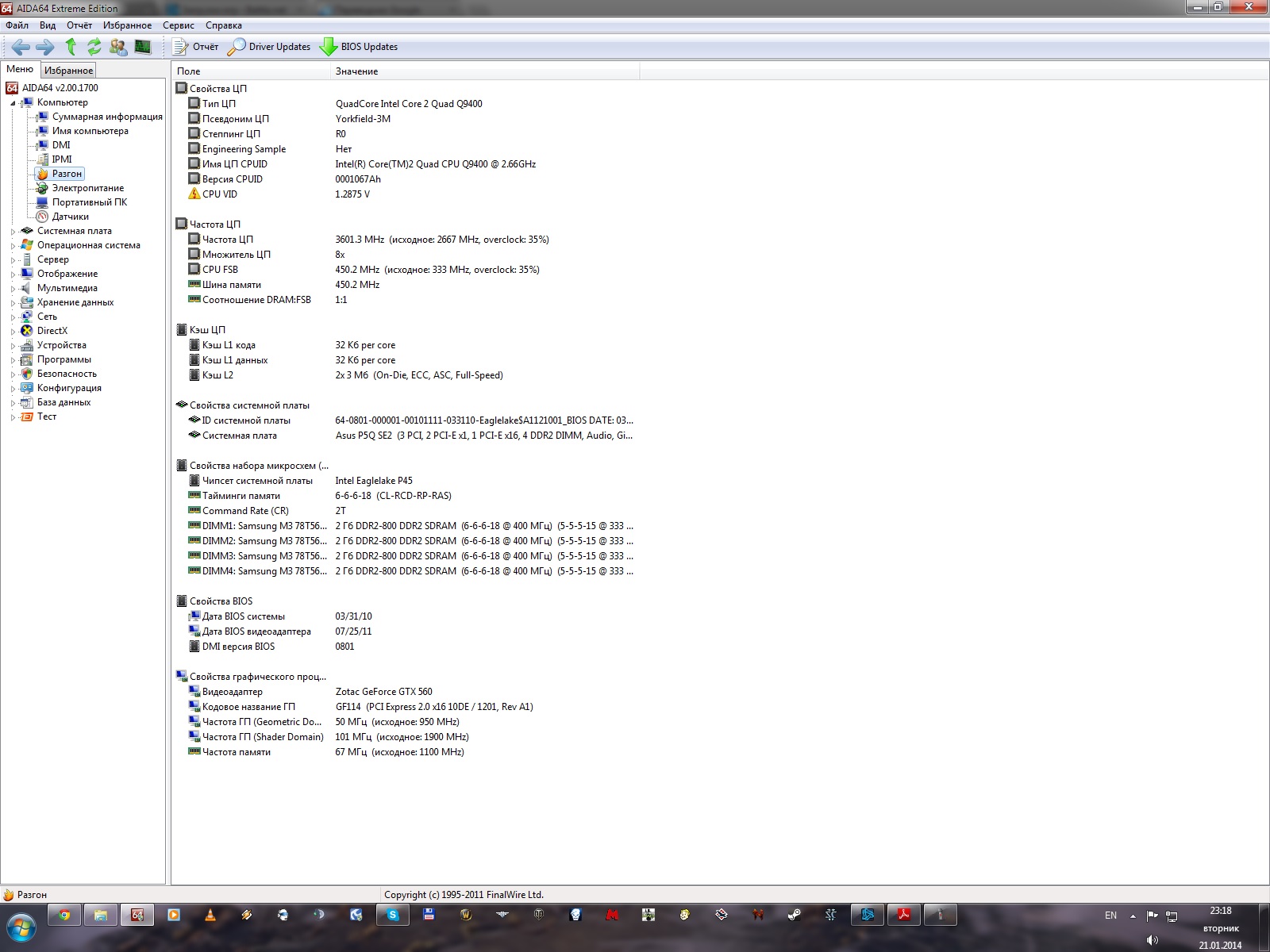
Task: Open the Вид menu
Action: [x=48, y=25]
